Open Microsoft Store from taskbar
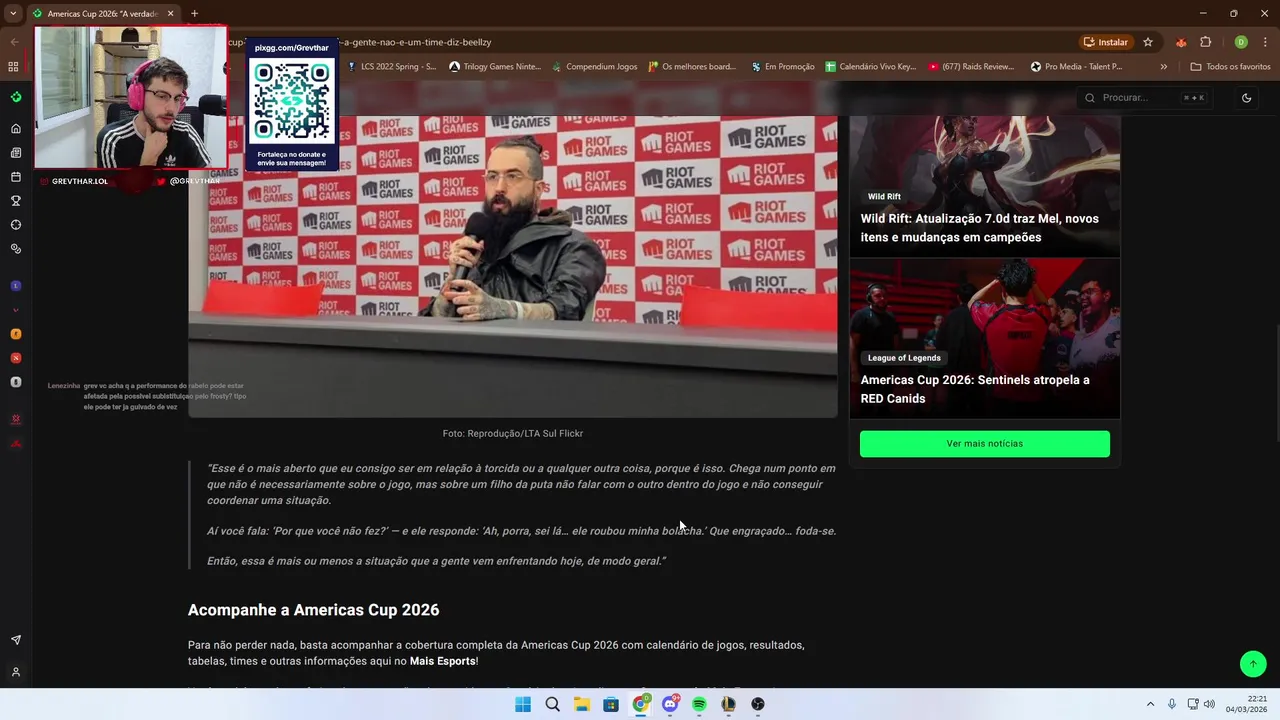Viewport: 1280px width, 720px height. point(611,704)
